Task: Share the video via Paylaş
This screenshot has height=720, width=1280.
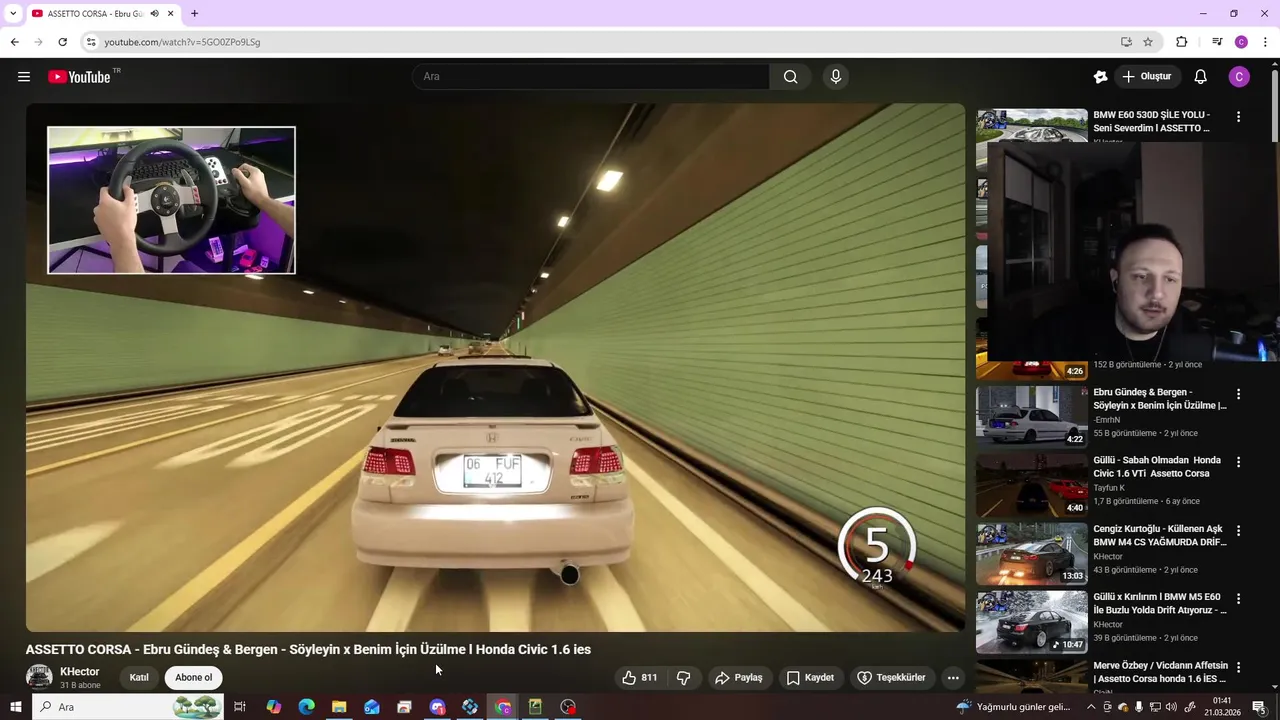Action: tap(738, 678)
